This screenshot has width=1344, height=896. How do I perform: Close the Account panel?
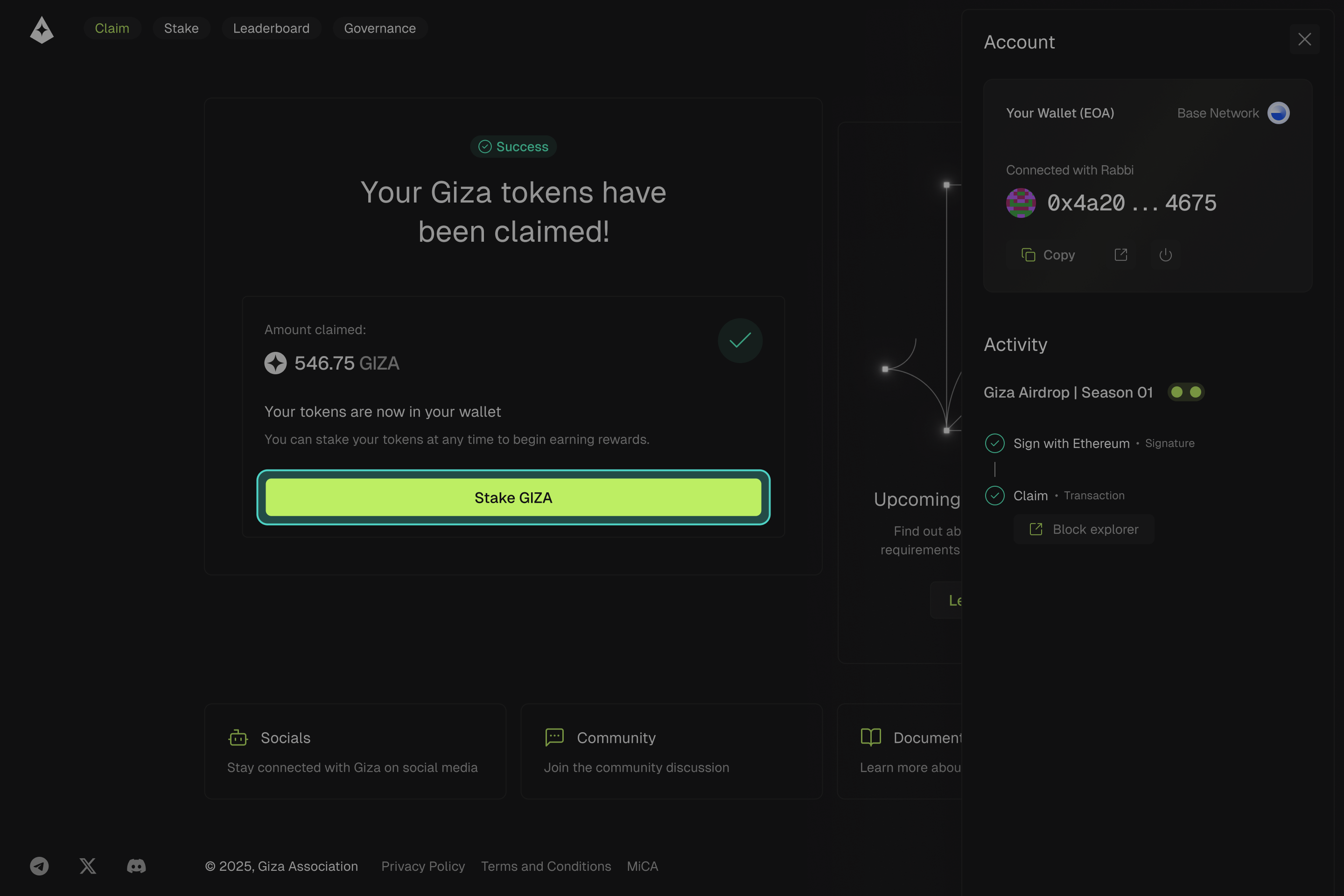(x=1305, y=39)
